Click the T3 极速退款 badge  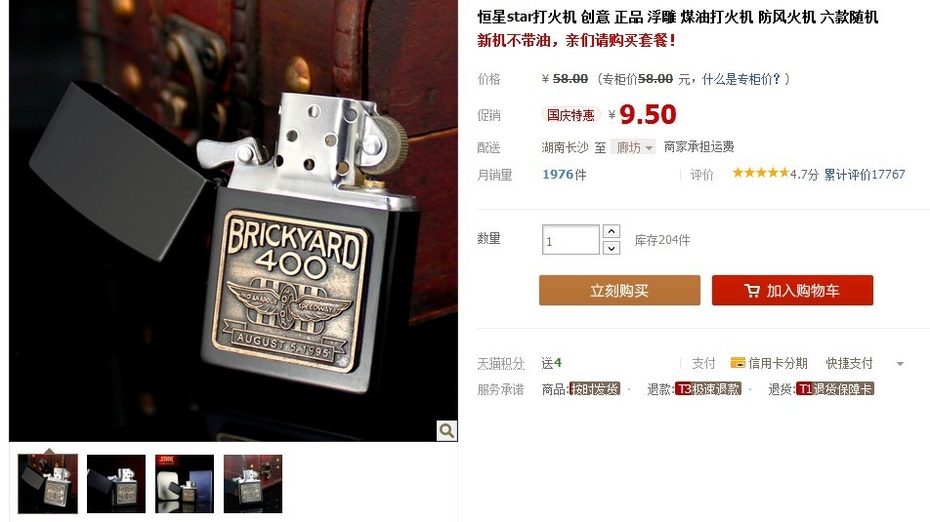[x=708, y=389]
